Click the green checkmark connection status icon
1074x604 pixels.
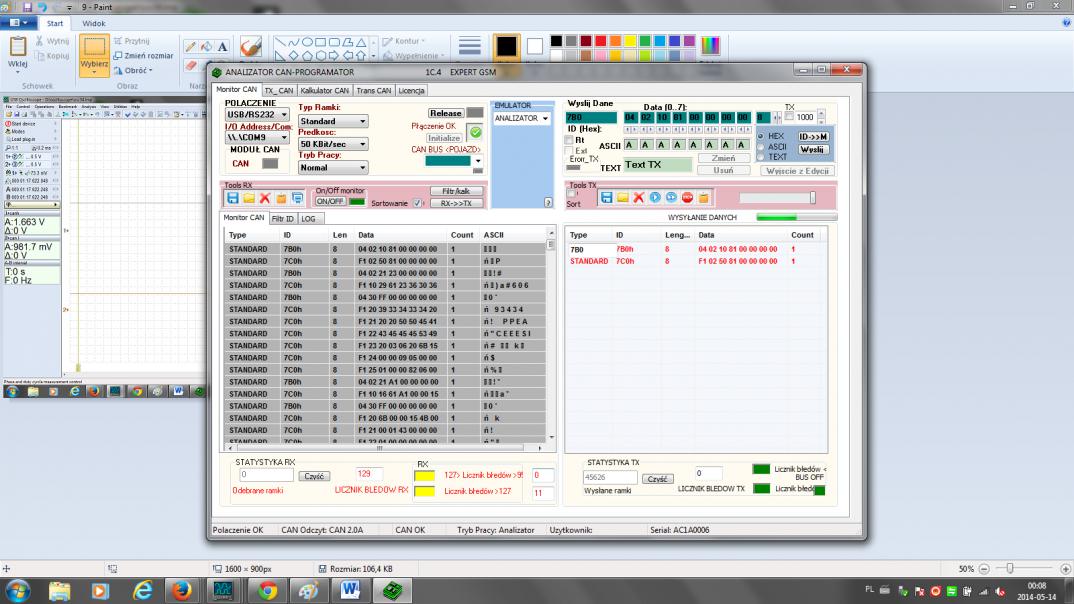[475, 132]
